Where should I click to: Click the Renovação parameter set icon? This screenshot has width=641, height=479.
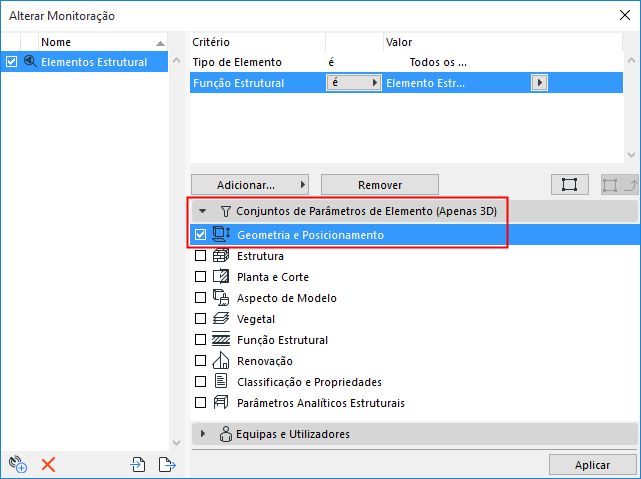point(221,361)
